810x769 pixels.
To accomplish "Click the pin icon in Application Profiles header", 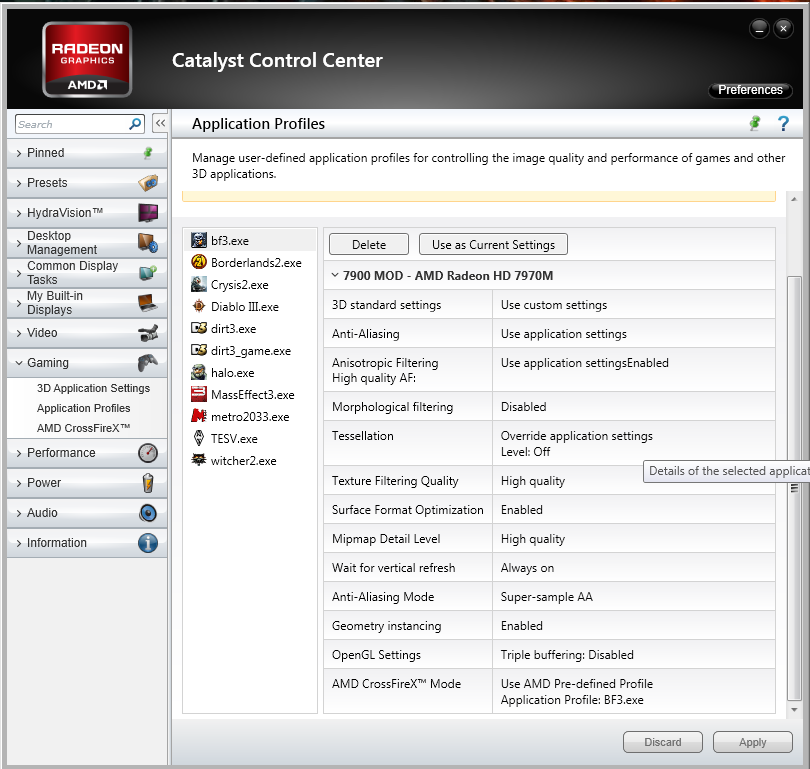I will pyautogui.click(x=755, y=123).
